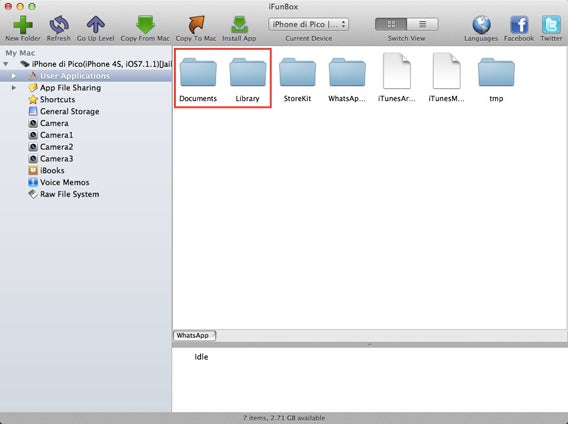Select the iTunesAr... file

pos(397,78)
